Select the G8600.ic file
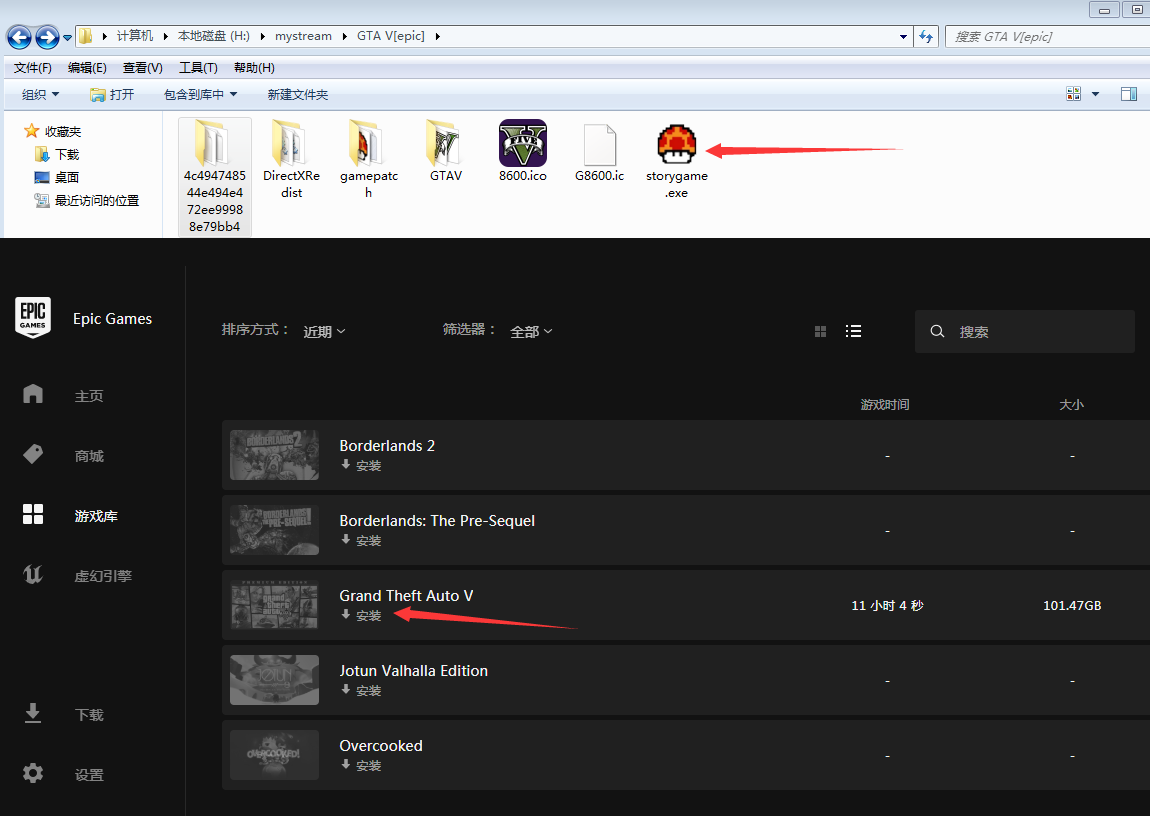This screenshot has width=1150, height=816. pyautogui.click(x=600, y=151)
